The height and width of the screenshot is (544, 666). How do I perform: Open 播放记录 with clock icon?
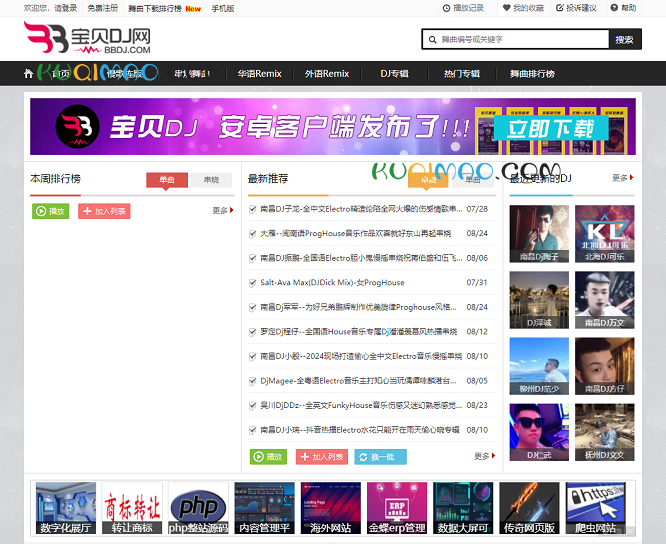pos(463,8)
